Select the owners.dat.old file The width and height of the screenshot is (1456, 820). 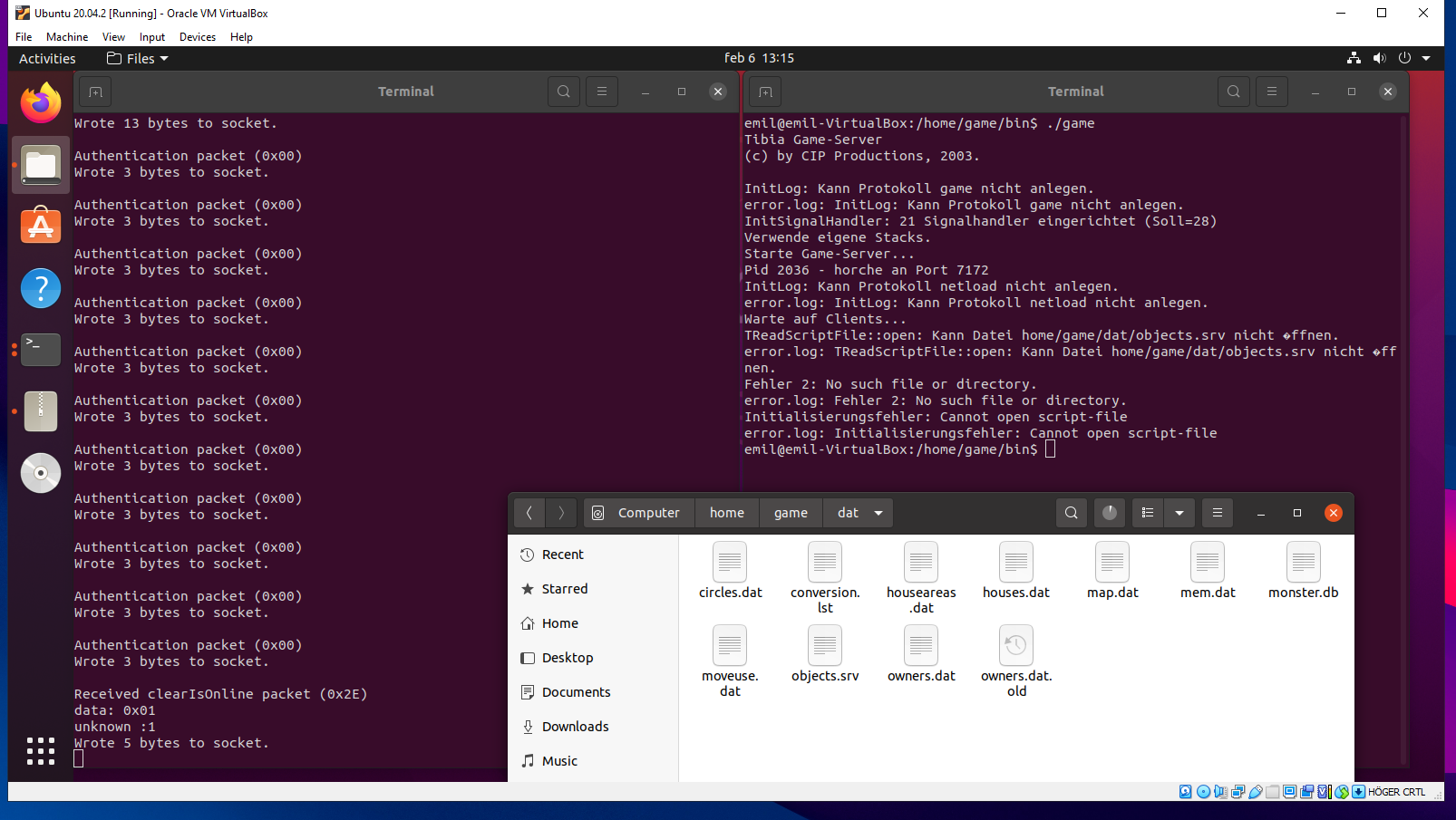pos(1016,661)
